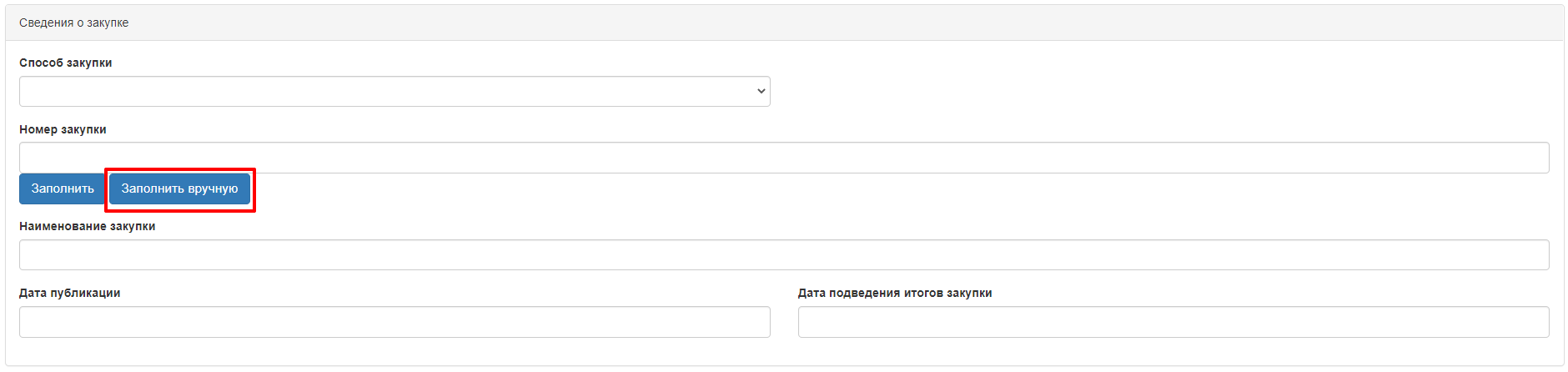Click the Сведения о закупке panel header

coord(784,23)
